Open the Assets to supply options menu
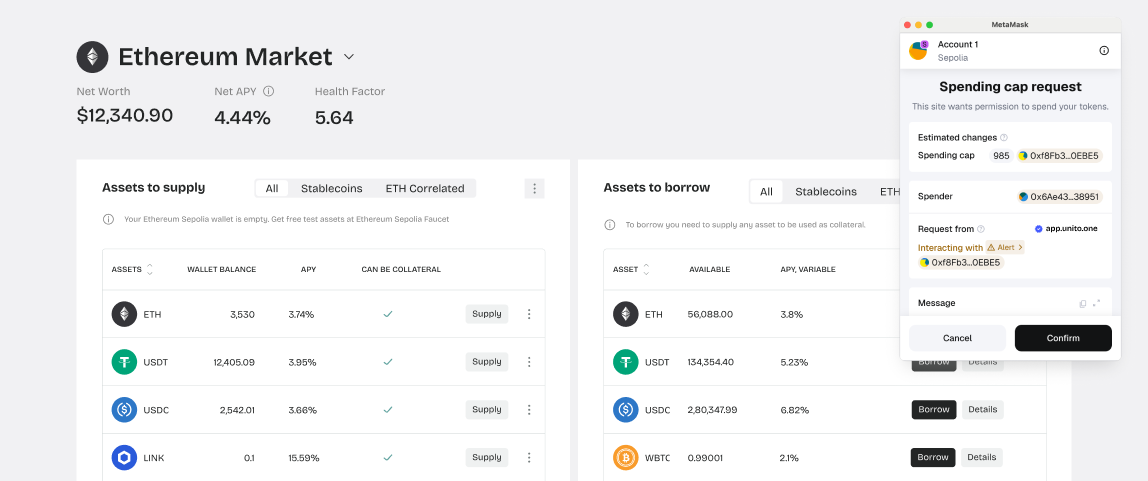Screen dimensions: 1148x481 [535, 188]
